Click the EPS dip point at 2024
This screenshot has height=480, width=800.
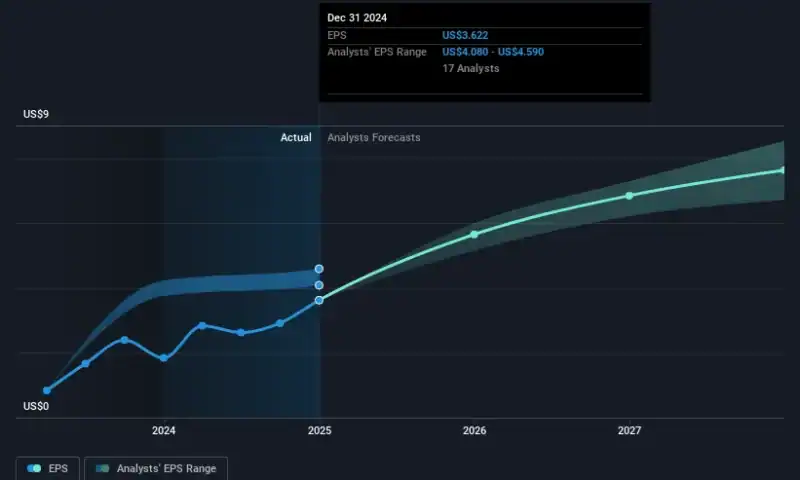(x=163, y=357)
